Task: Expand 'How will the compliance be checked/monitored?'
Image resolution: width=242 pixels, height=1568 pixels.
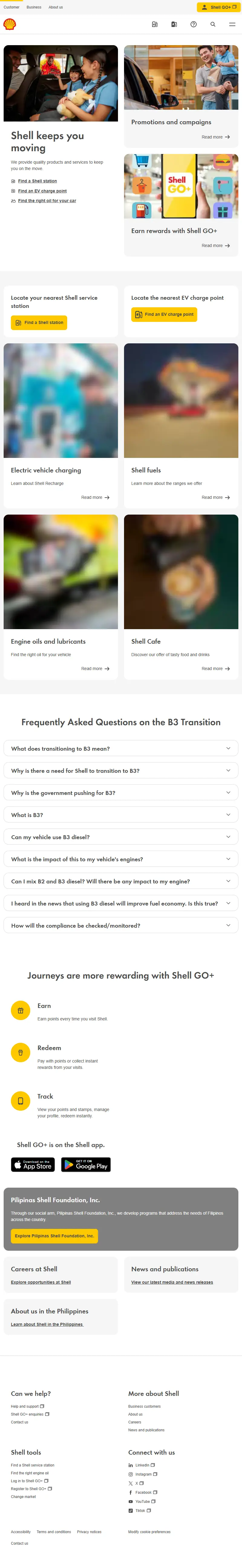Action: click(x=121, y=925)
